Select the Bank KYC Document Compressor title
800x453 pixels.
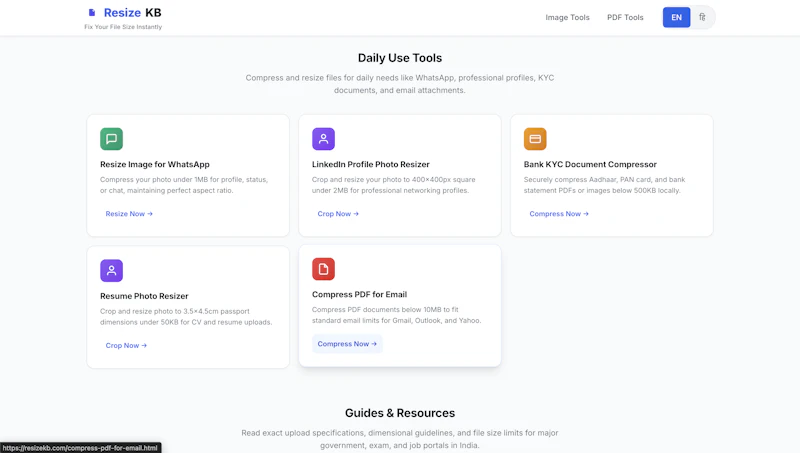[x=590, y=164]
